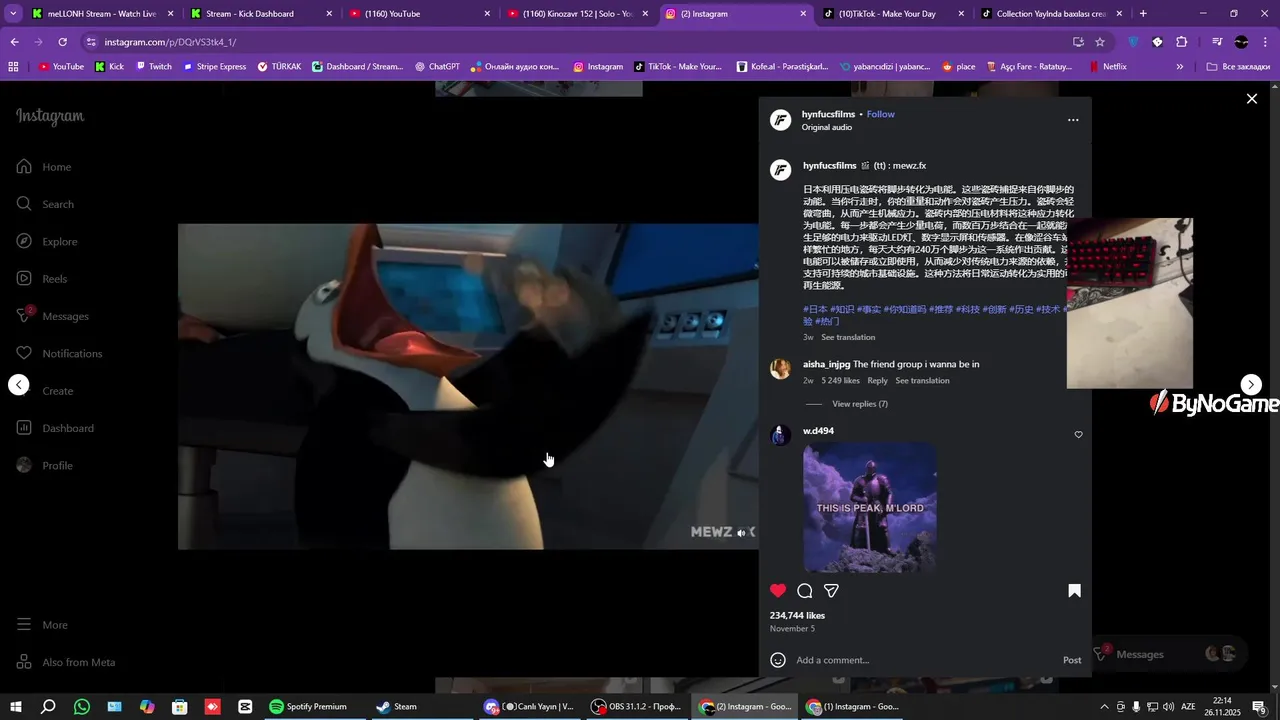Open the Netflix bookmark
The width and height of the screenshot is (1280, 720).
[1107, 67]
